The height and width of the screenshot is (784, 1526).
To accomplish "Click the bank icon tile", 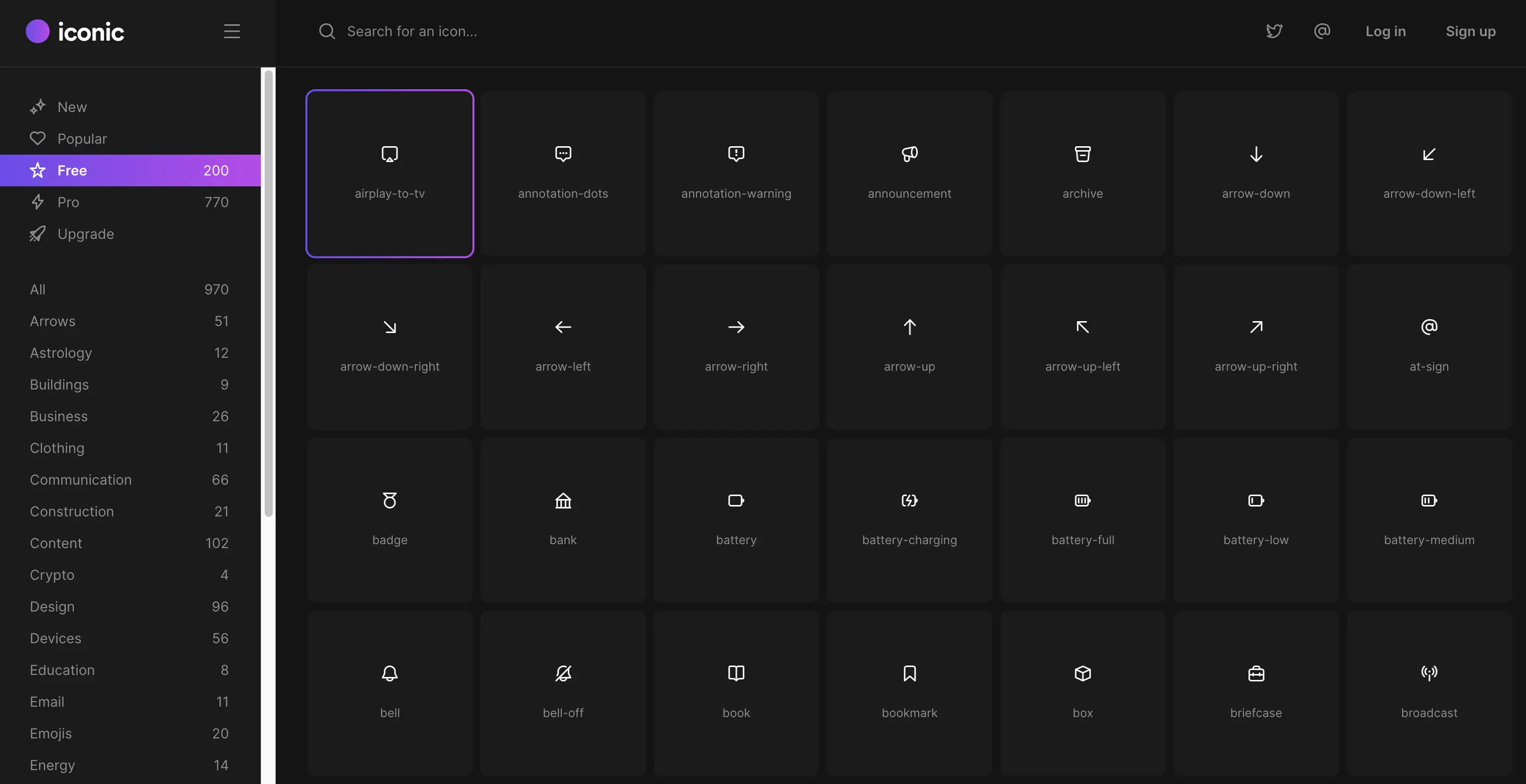I will click(563, 519).
